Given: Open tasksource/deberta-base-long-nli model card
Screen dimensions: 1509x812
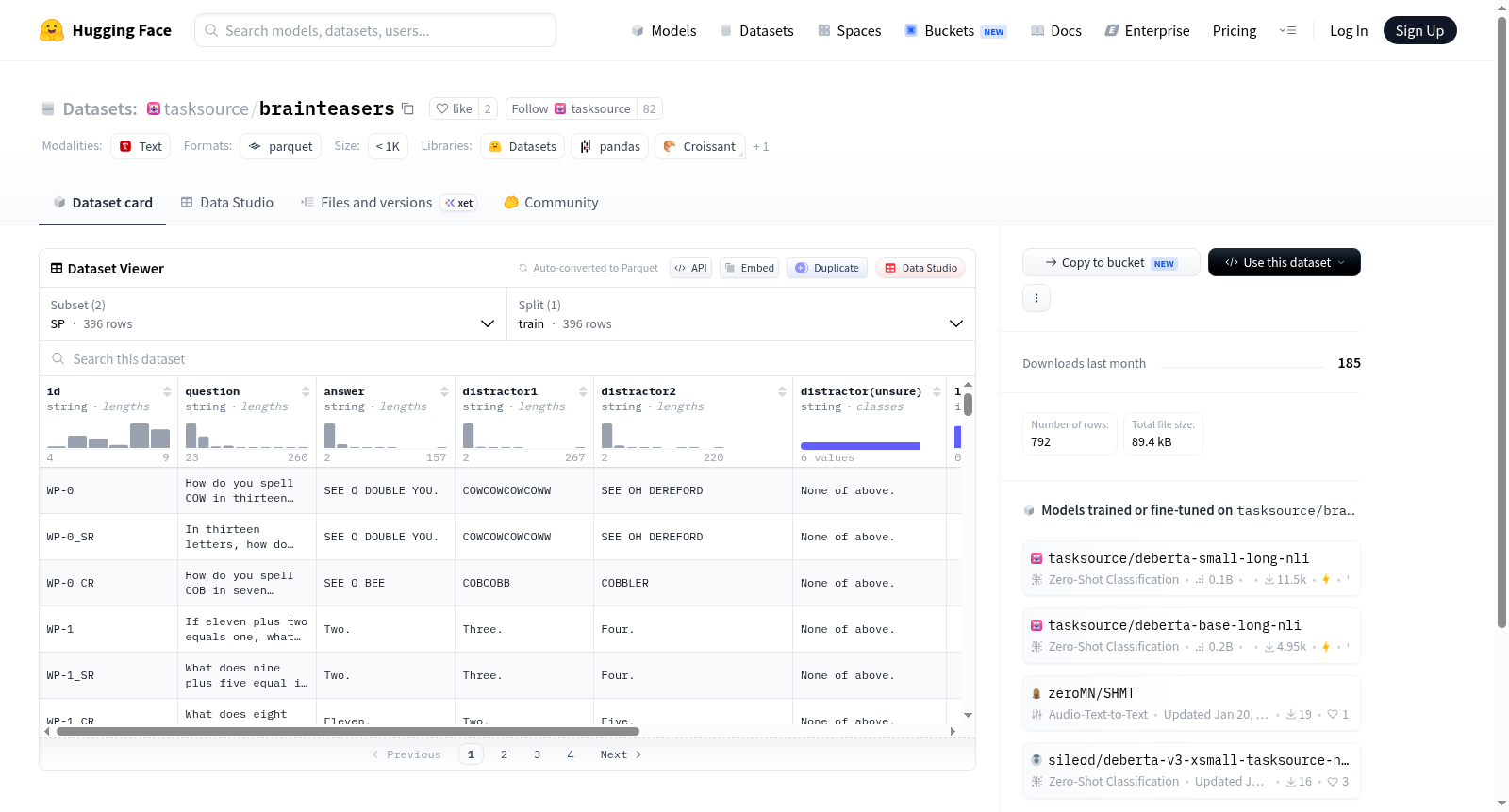Looking at the screenshot, I should [1191, 635].
